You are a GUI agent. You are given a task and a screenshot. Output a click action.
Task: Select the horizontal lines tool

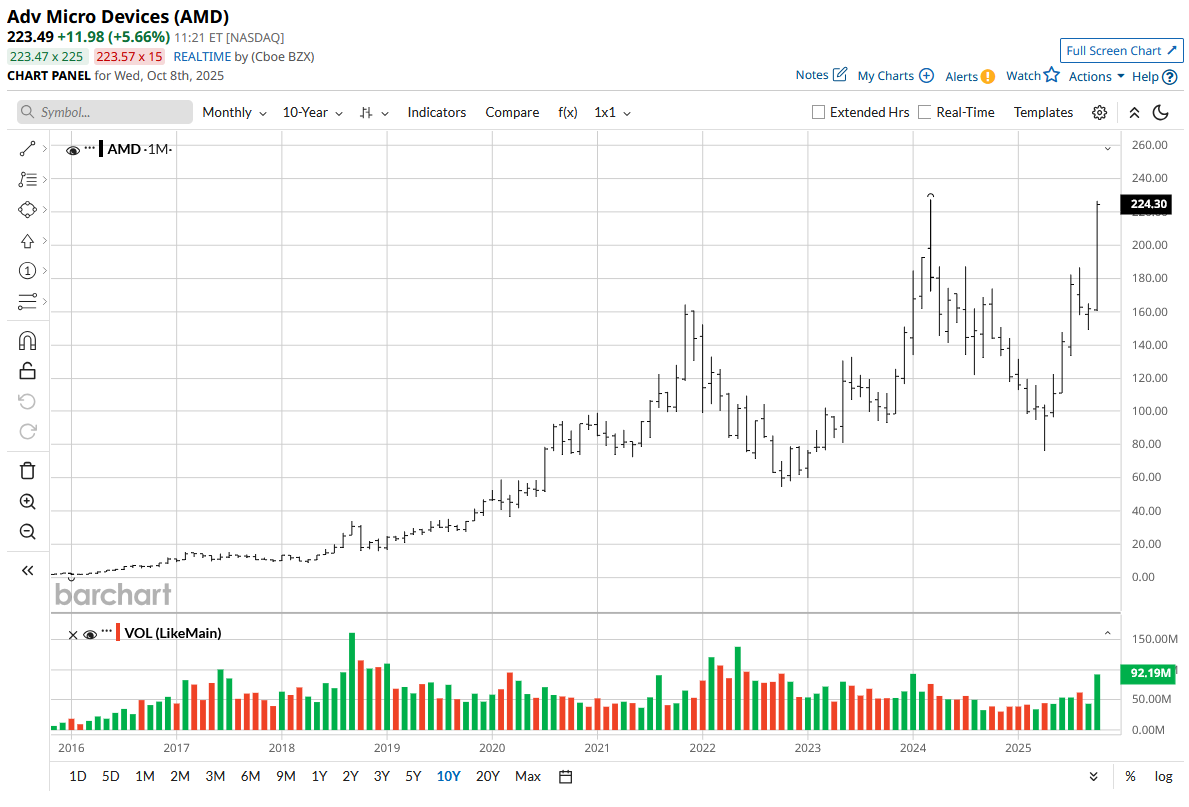27,301
